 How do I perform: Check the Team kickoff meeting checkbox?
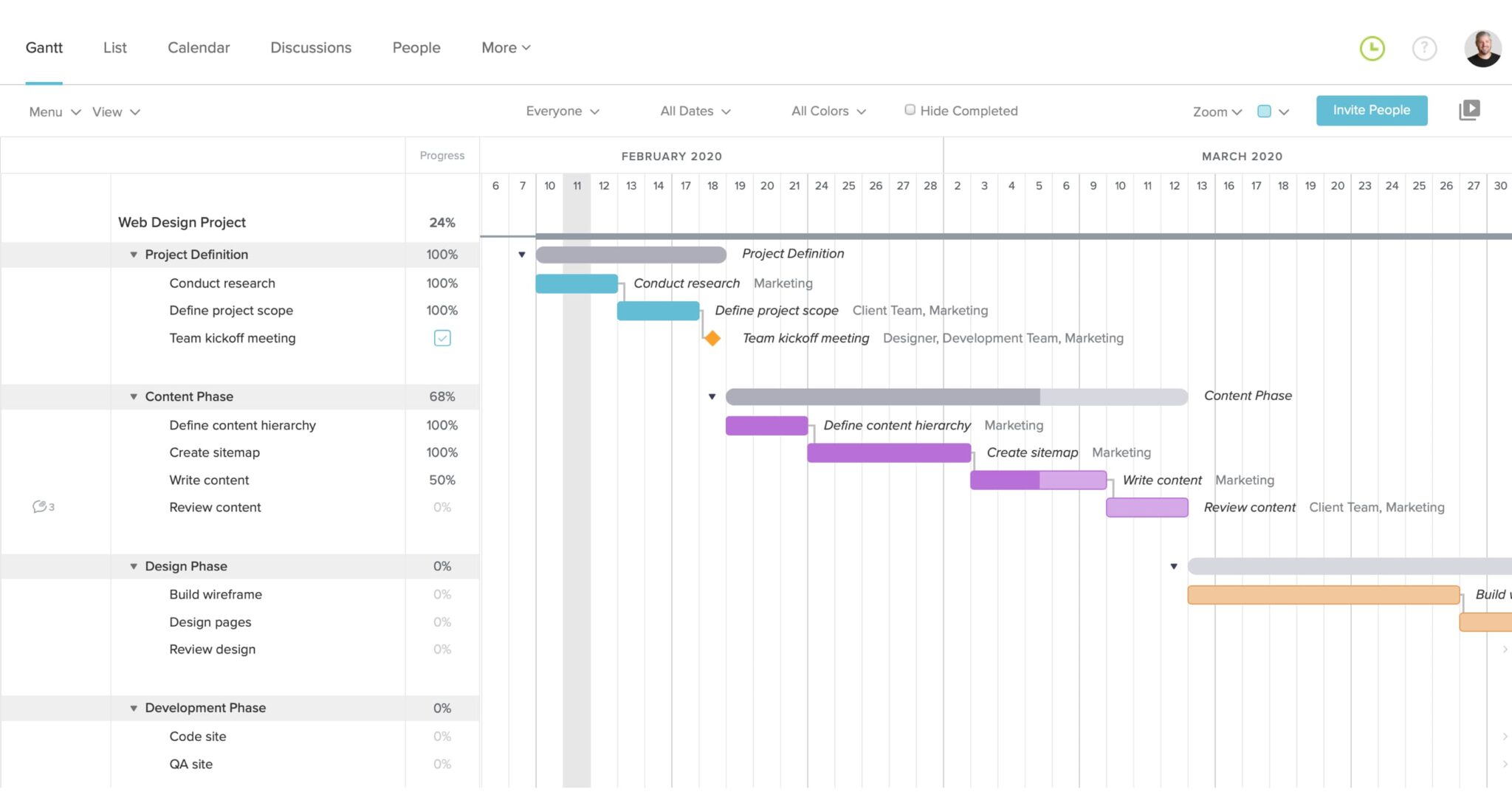442,337
